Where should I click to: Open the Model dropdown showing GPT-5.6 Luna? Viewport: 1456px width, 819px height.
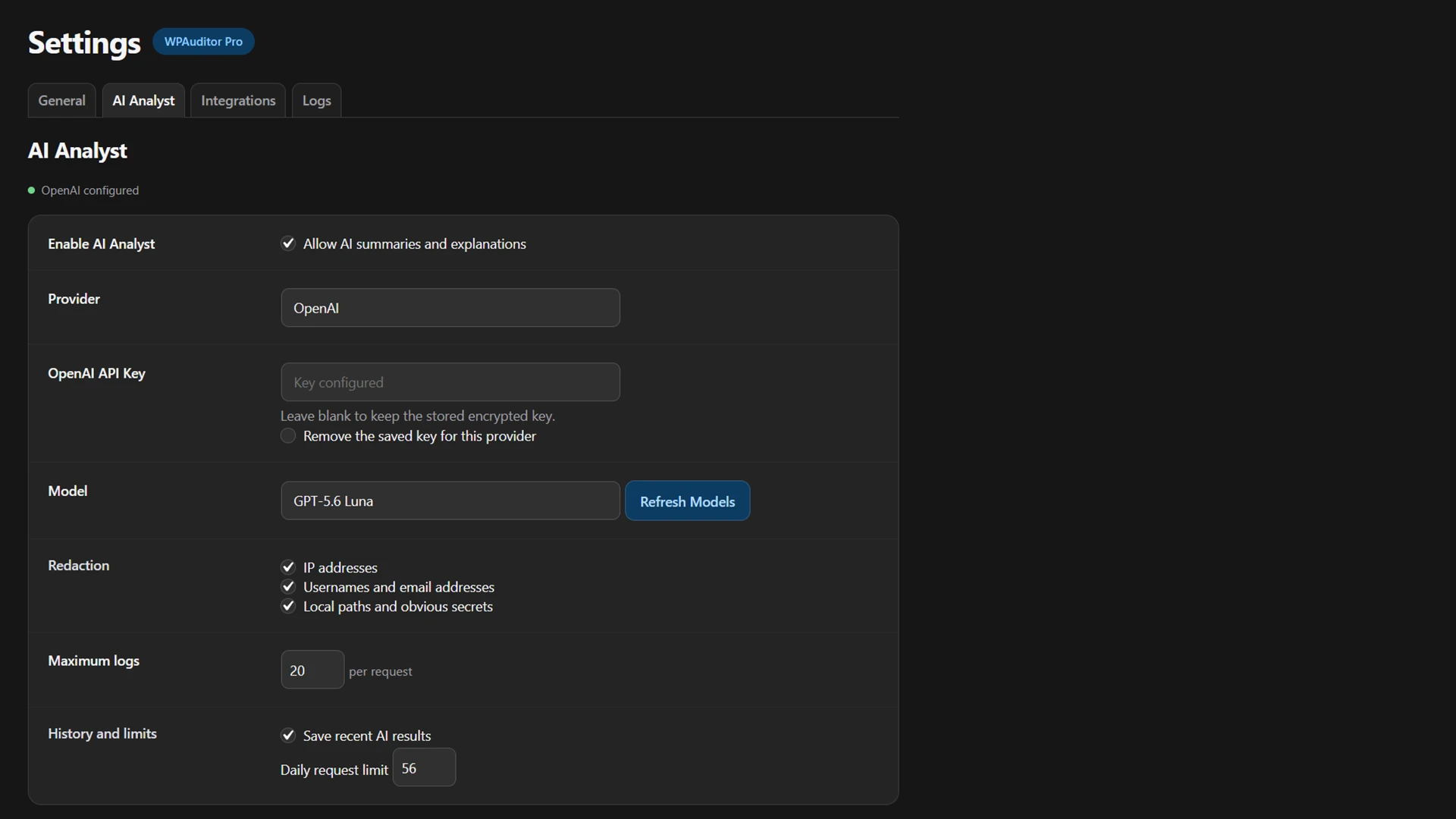click(x=450, y=500)
